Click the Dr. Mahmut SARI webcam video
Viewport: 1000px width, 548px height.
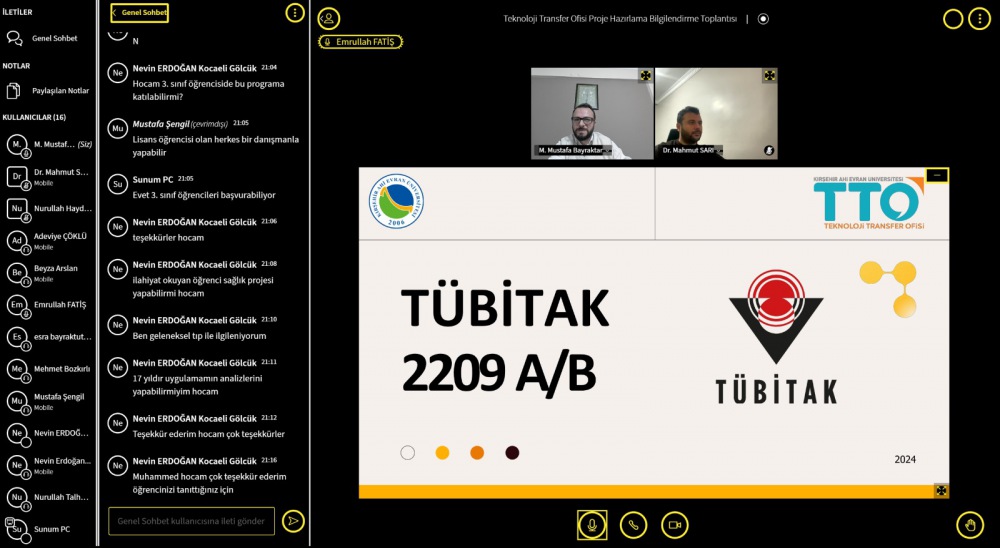[716, 114]
